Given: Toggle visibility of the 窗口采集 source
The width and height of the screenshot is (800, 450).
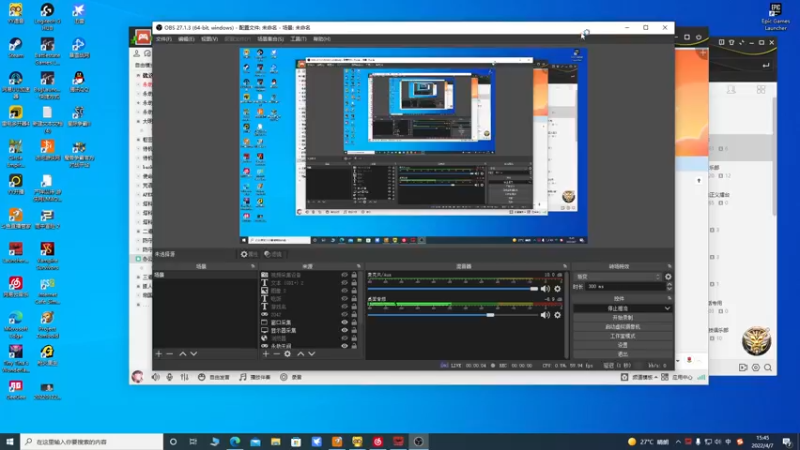Looking at the screenshot, I should pos(344,322).
